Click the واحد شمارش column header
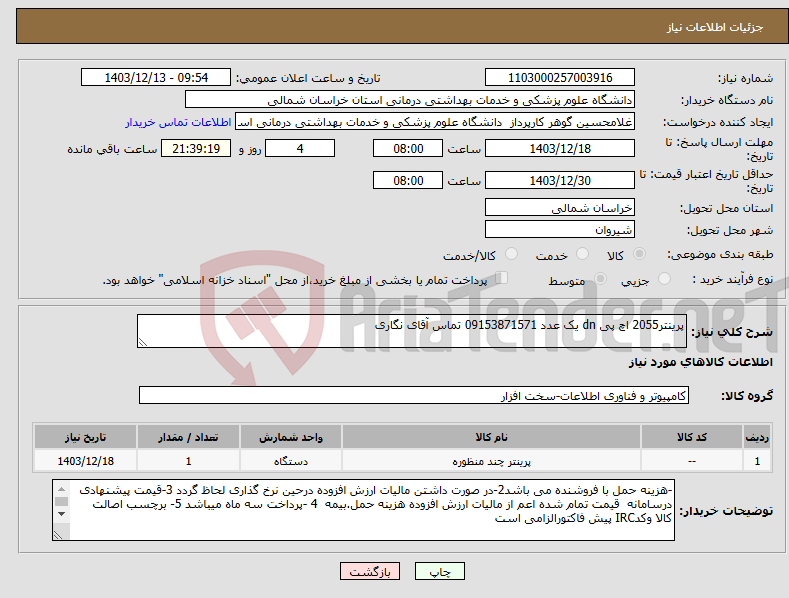Viewport: 789px width, 598px height. [290, 437]
